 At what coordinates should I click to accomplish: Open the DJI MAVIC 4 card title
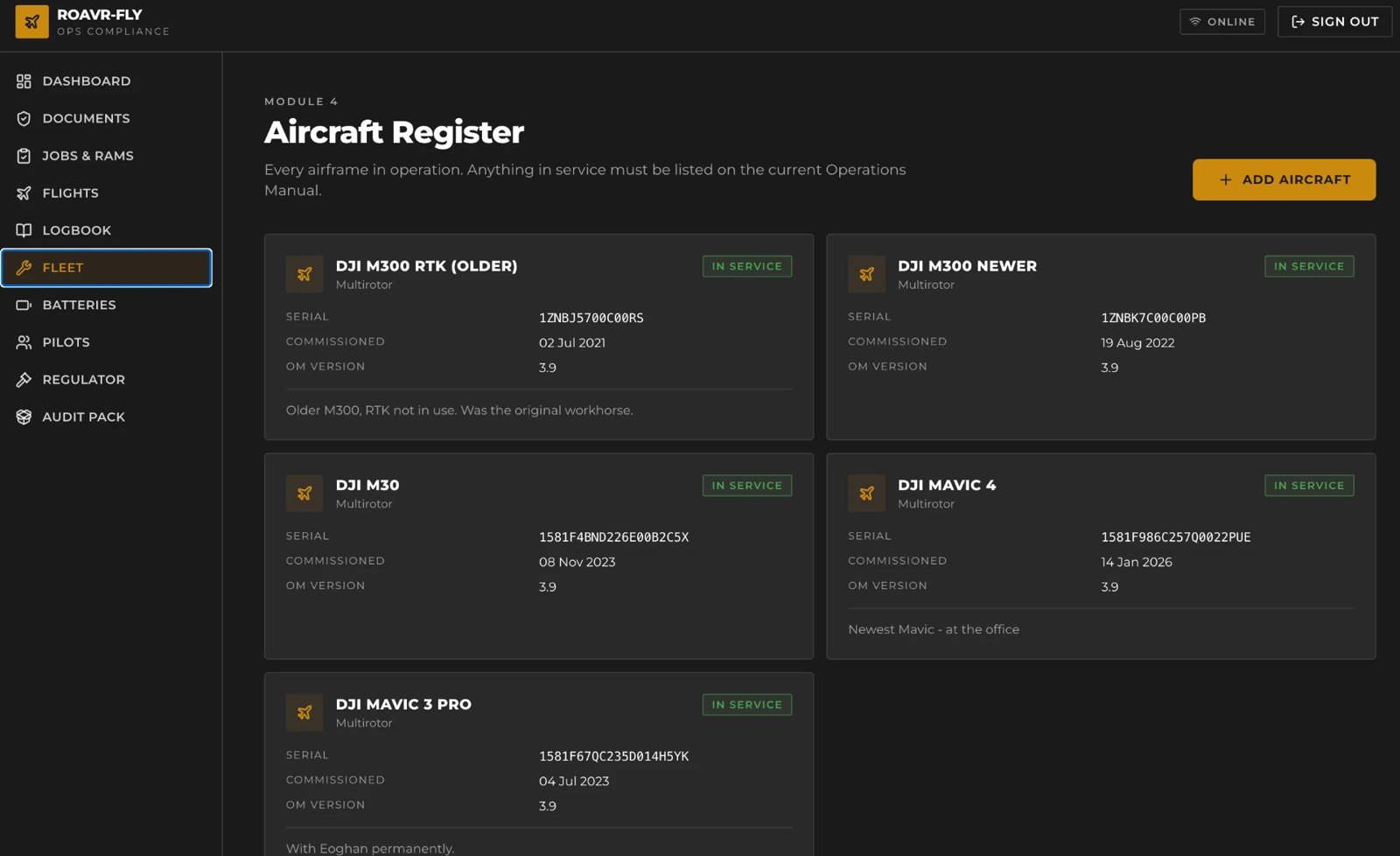point(947,485)
